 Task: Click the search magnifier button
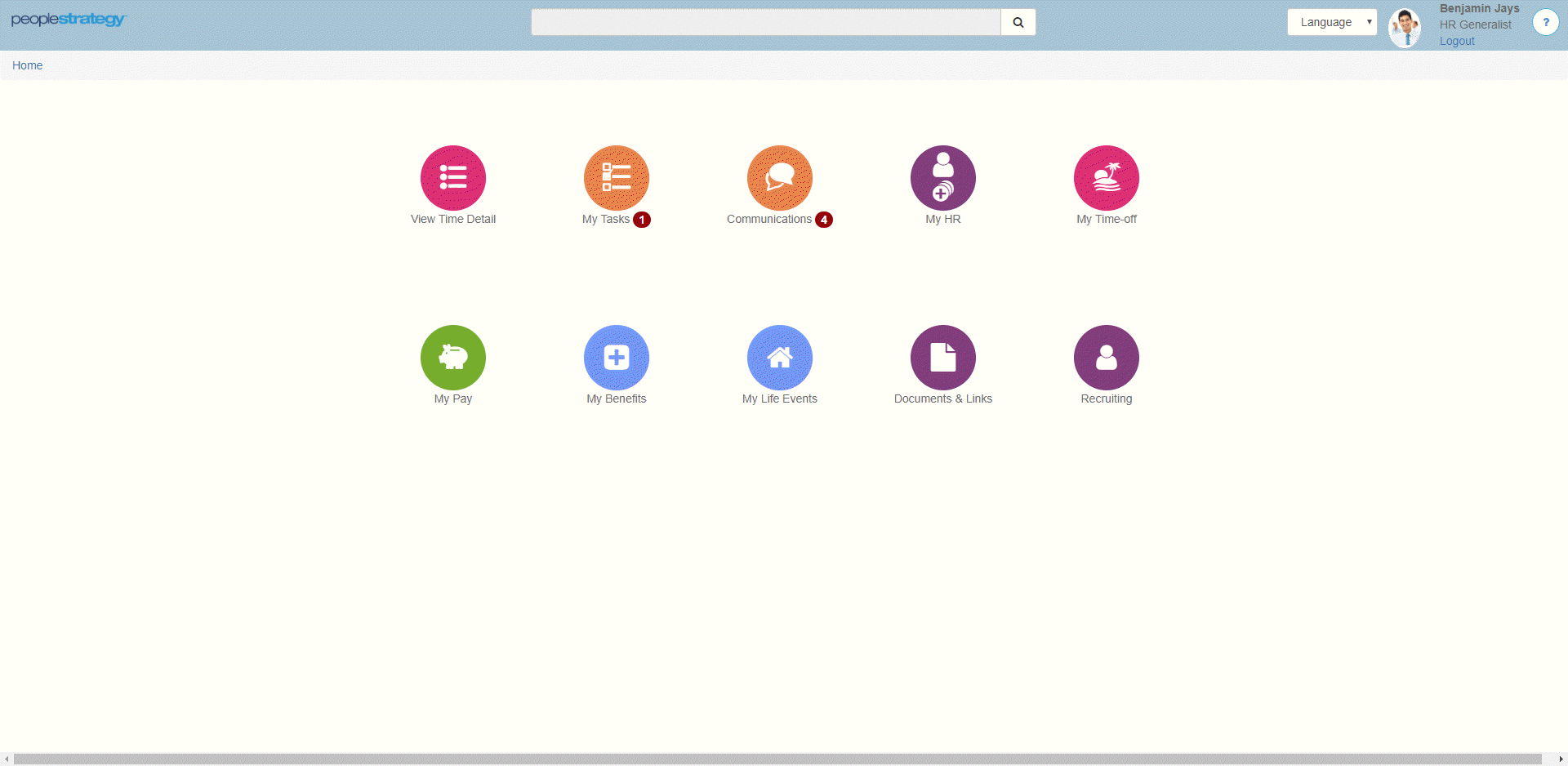pyautogui.click(x=1018, y=22)
